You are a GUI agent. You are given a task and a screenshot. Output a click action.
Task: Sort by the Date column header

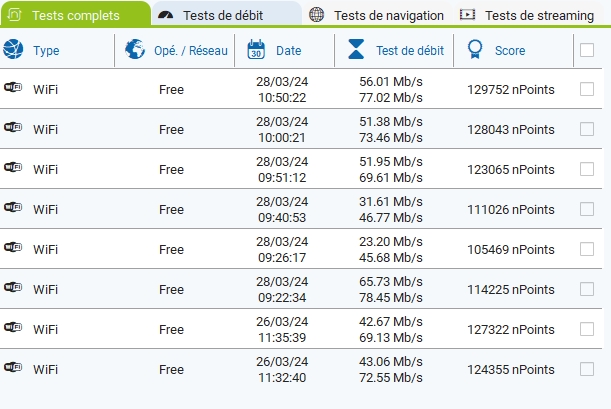[288, 51]
